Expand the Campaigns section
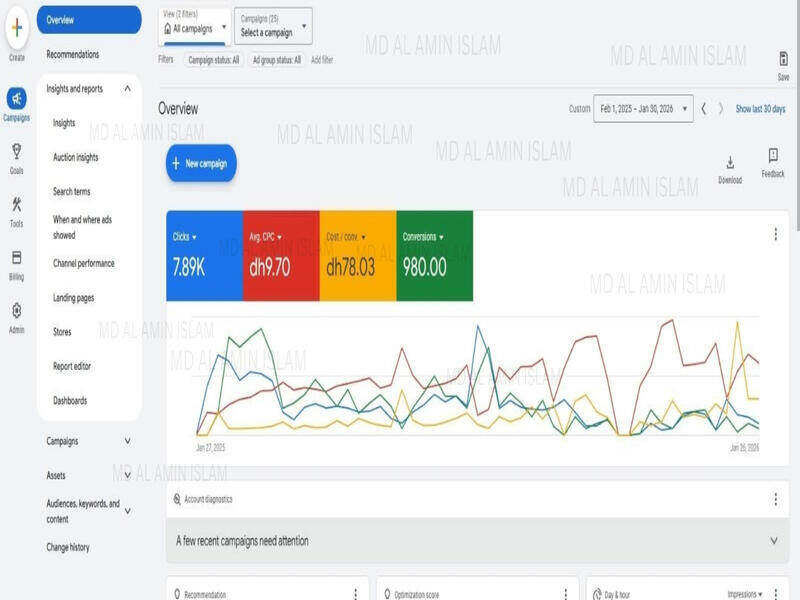This screenshot has height=600, width=800. point(128,441)
